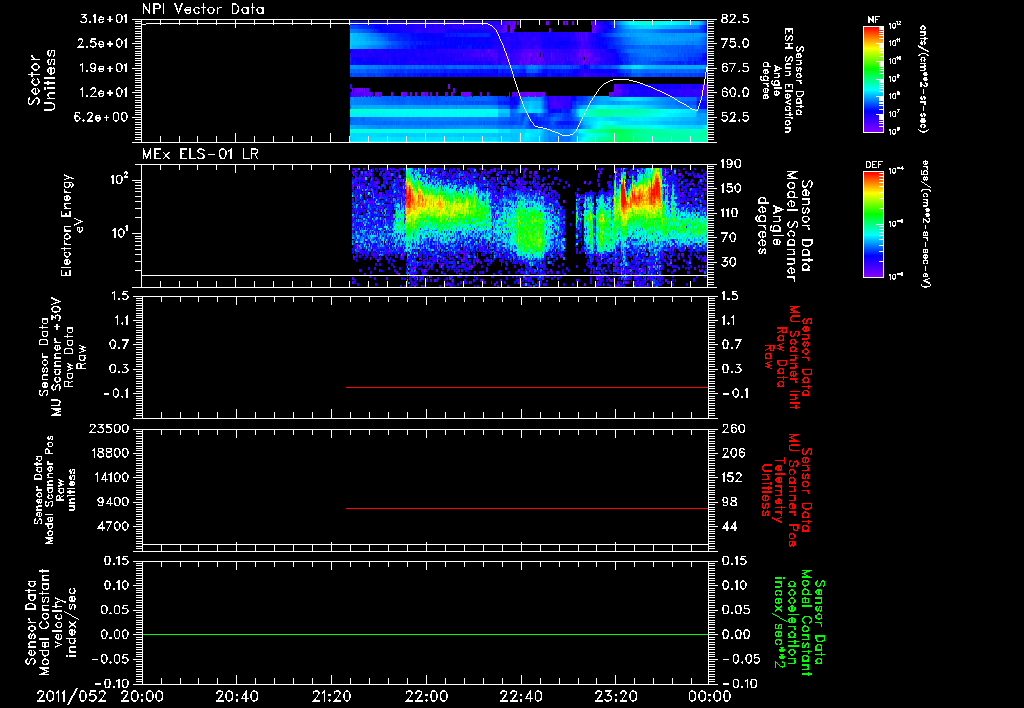
Task: Click the '150' scanner angle tick label
Action: point(733,189)
